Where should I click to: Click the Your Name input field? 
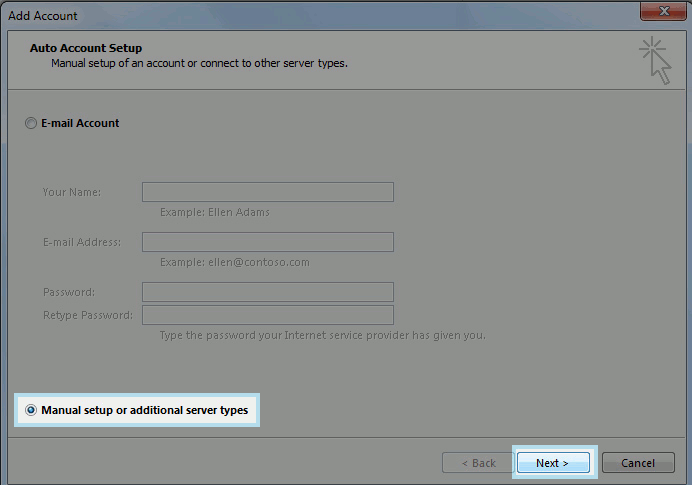tap(268, 192)
